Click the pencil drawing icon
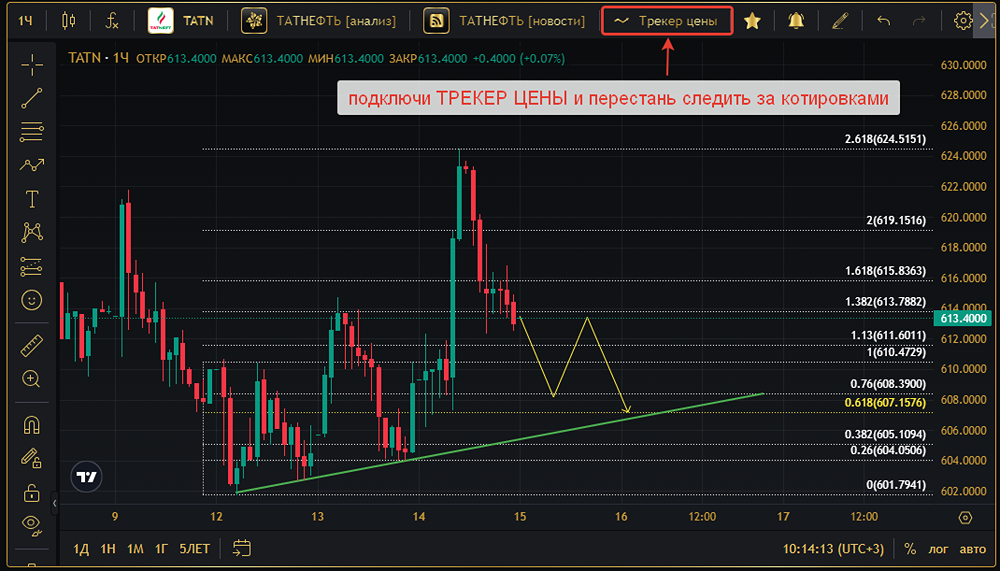The image size is (1000, 571). point(840,21)
